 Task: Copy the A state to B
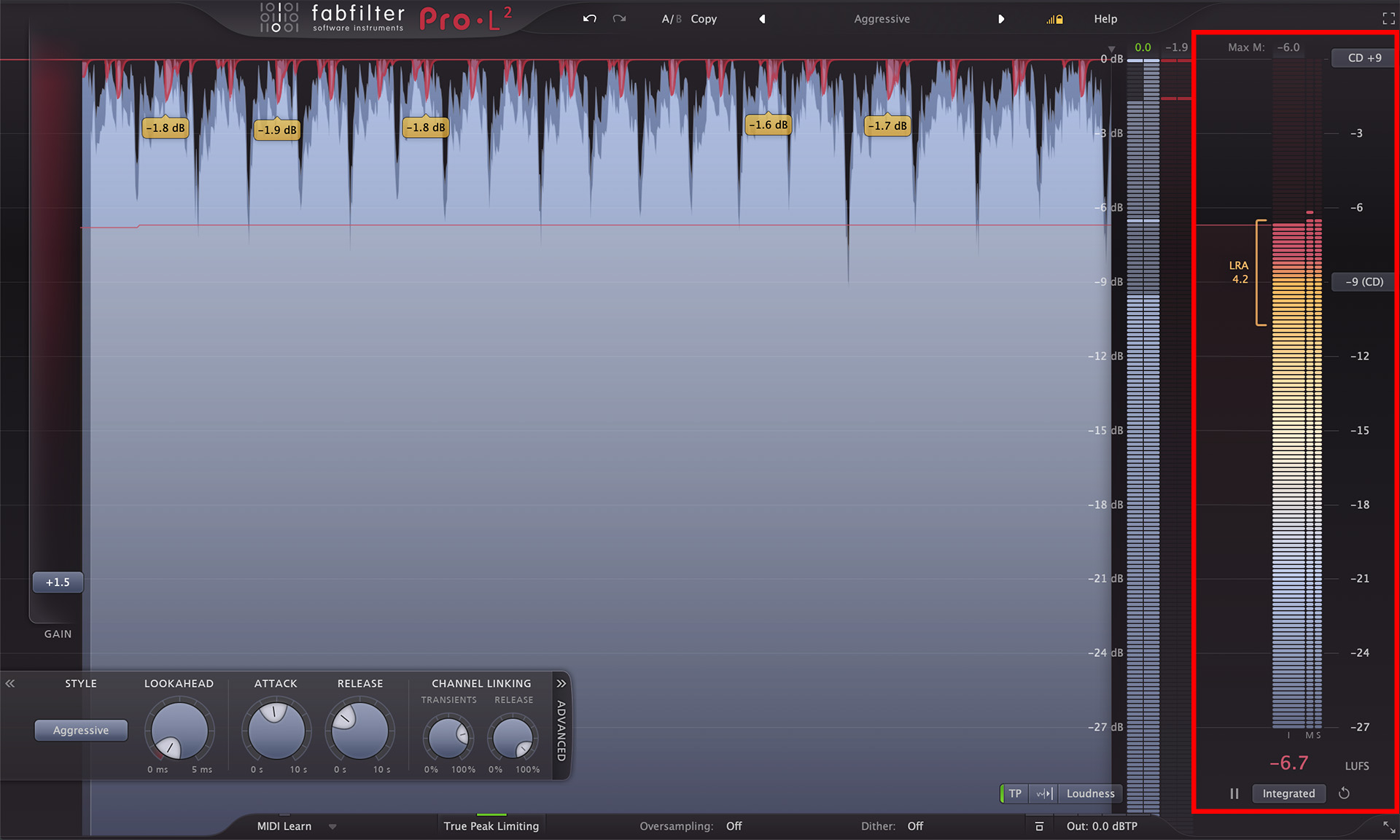click(704, 19)
